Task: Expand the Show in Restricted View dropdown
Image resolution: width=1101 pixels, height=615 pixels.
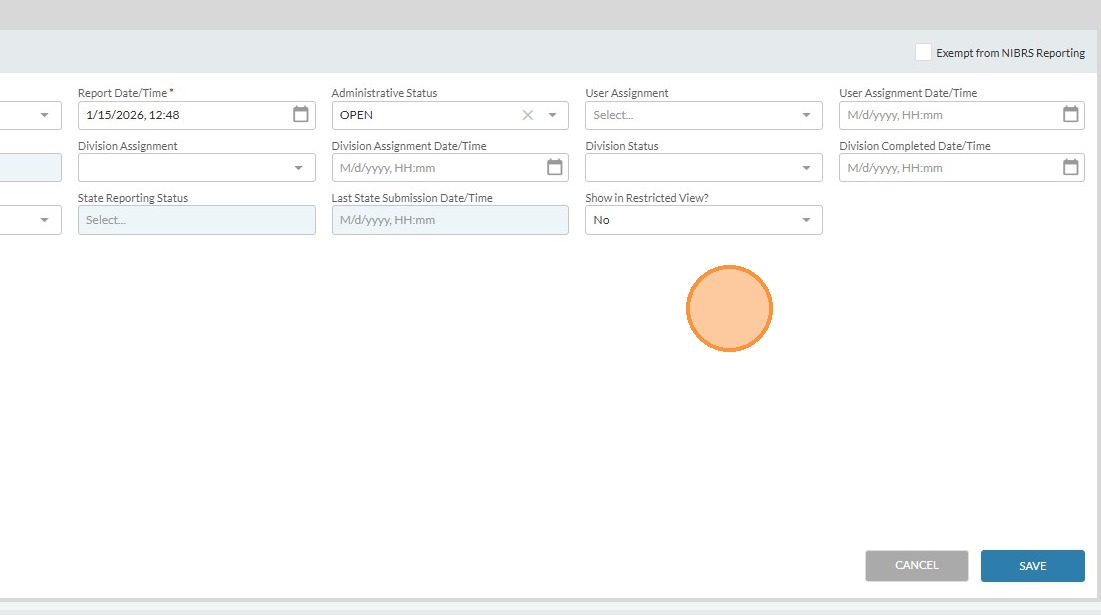Action: point(703,220)
